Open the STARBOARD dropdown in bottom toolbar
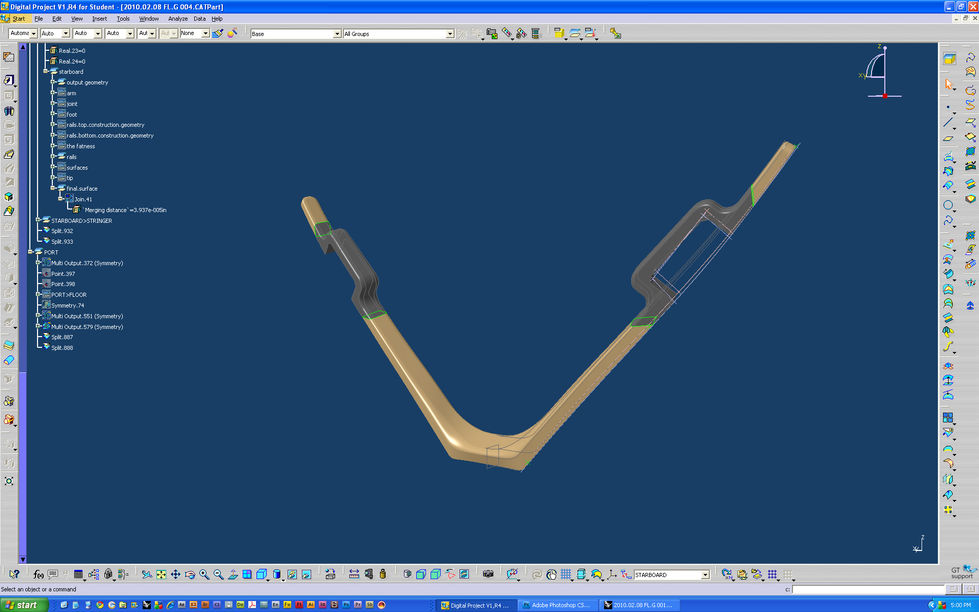 705,575
